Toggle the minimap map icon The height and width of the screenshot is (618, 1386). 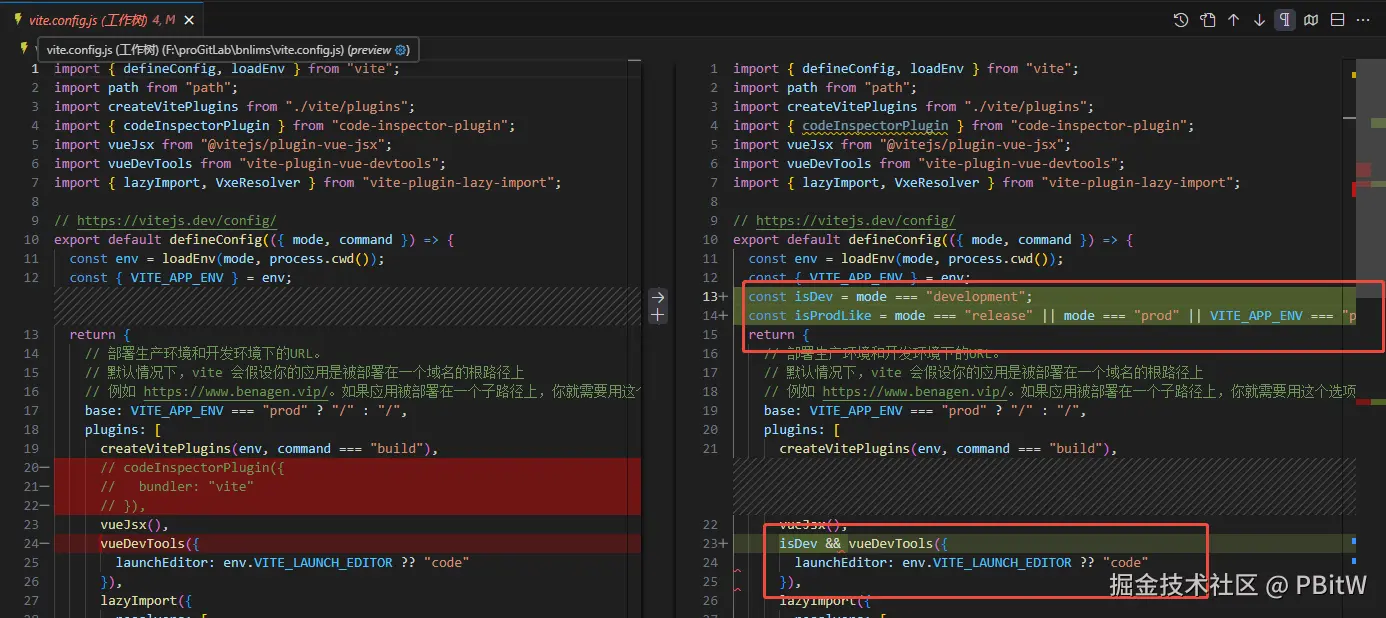[x=1311, y=20]
